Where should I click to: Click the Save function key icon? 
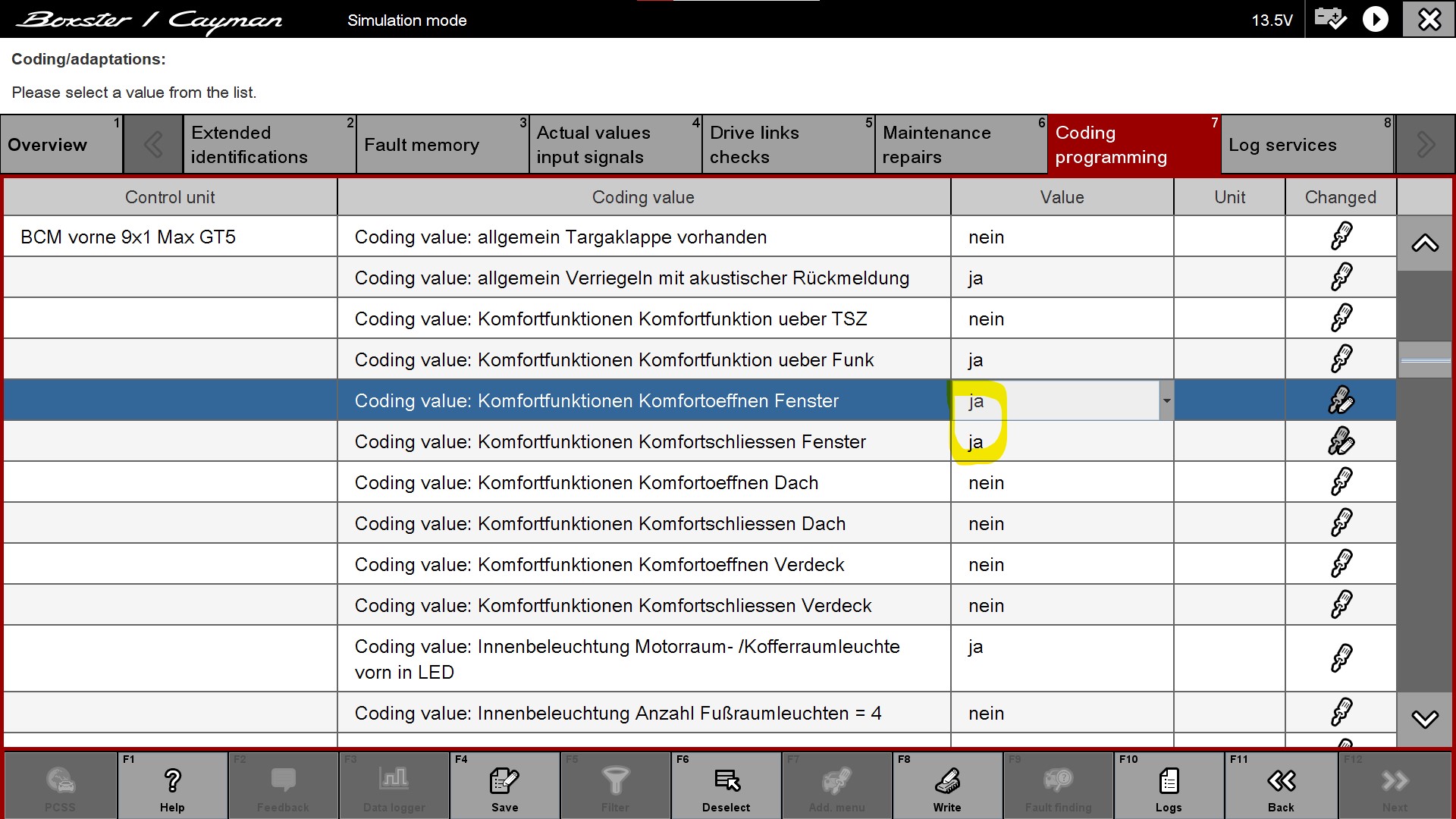(x=504, y=780)
